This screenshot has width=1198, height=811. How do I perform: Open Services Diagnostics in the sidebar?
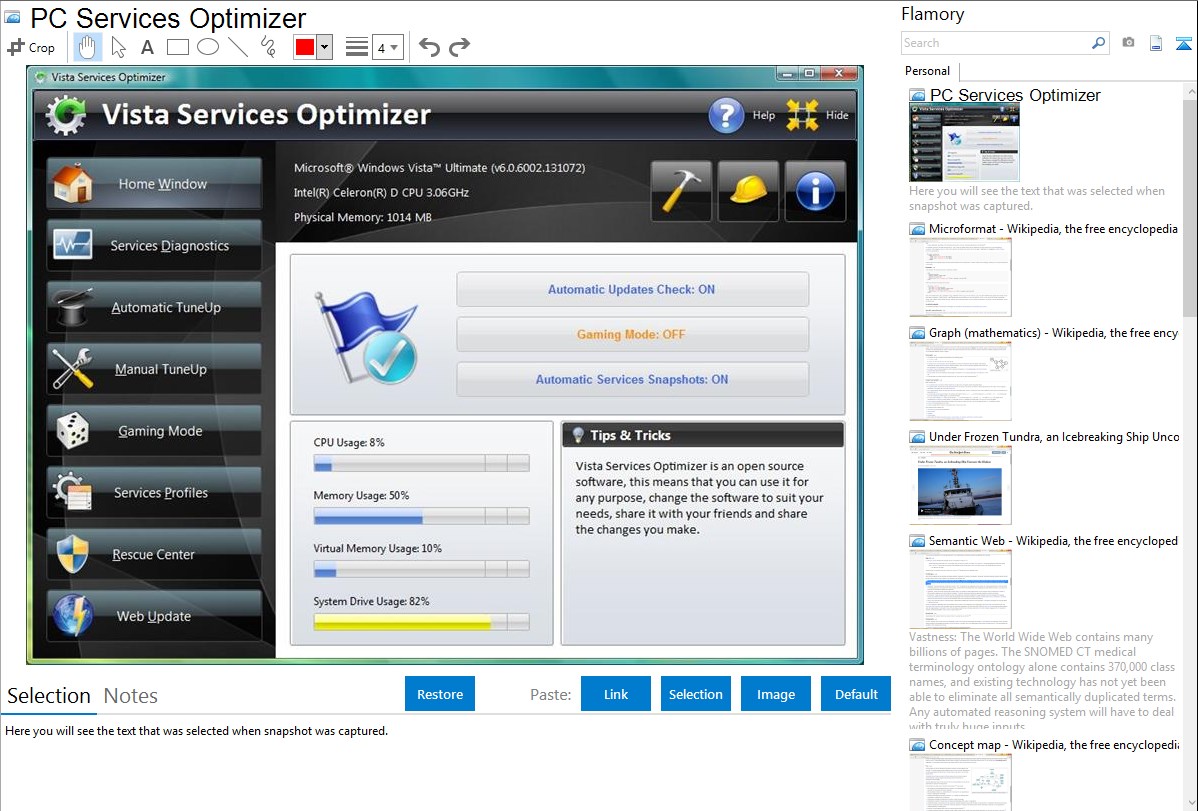coord(154,245)
